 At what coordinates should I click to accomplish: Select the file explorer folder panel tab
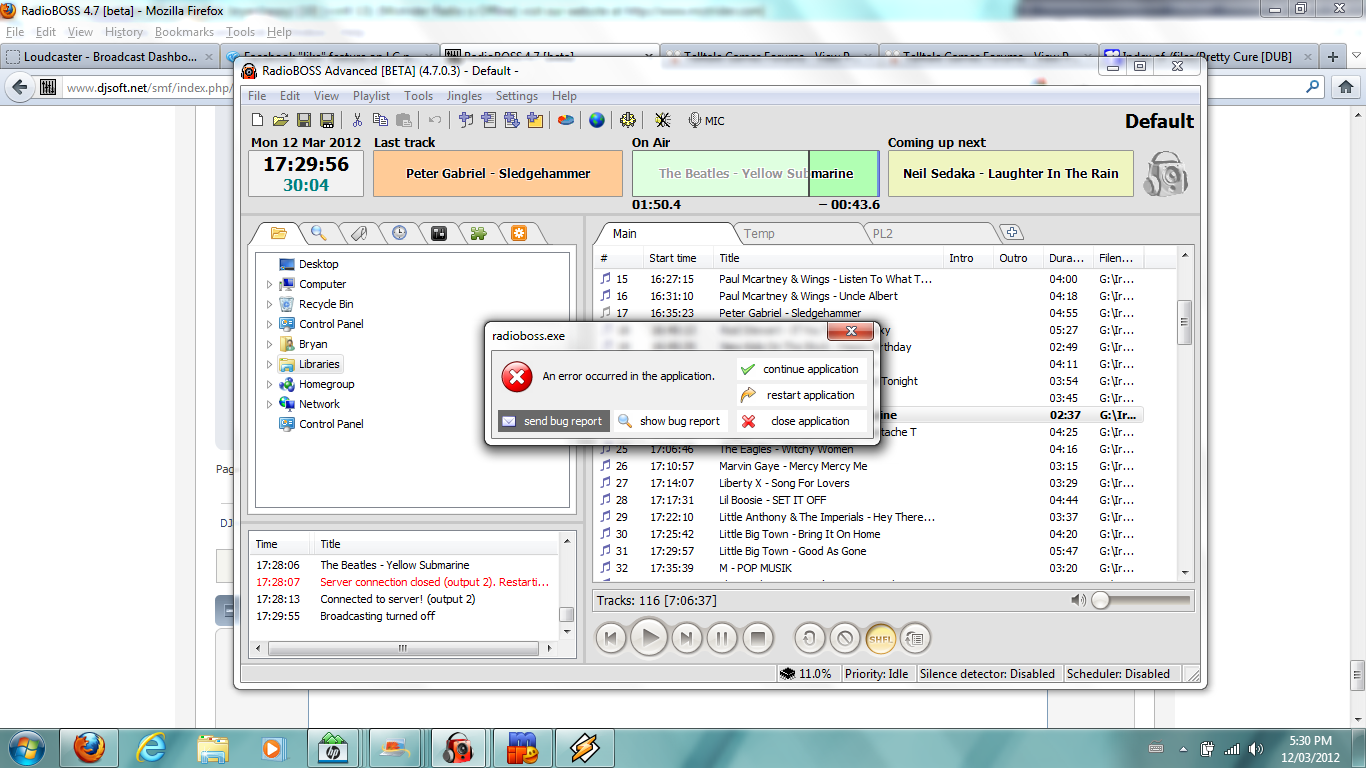click(x=279, y=233)
